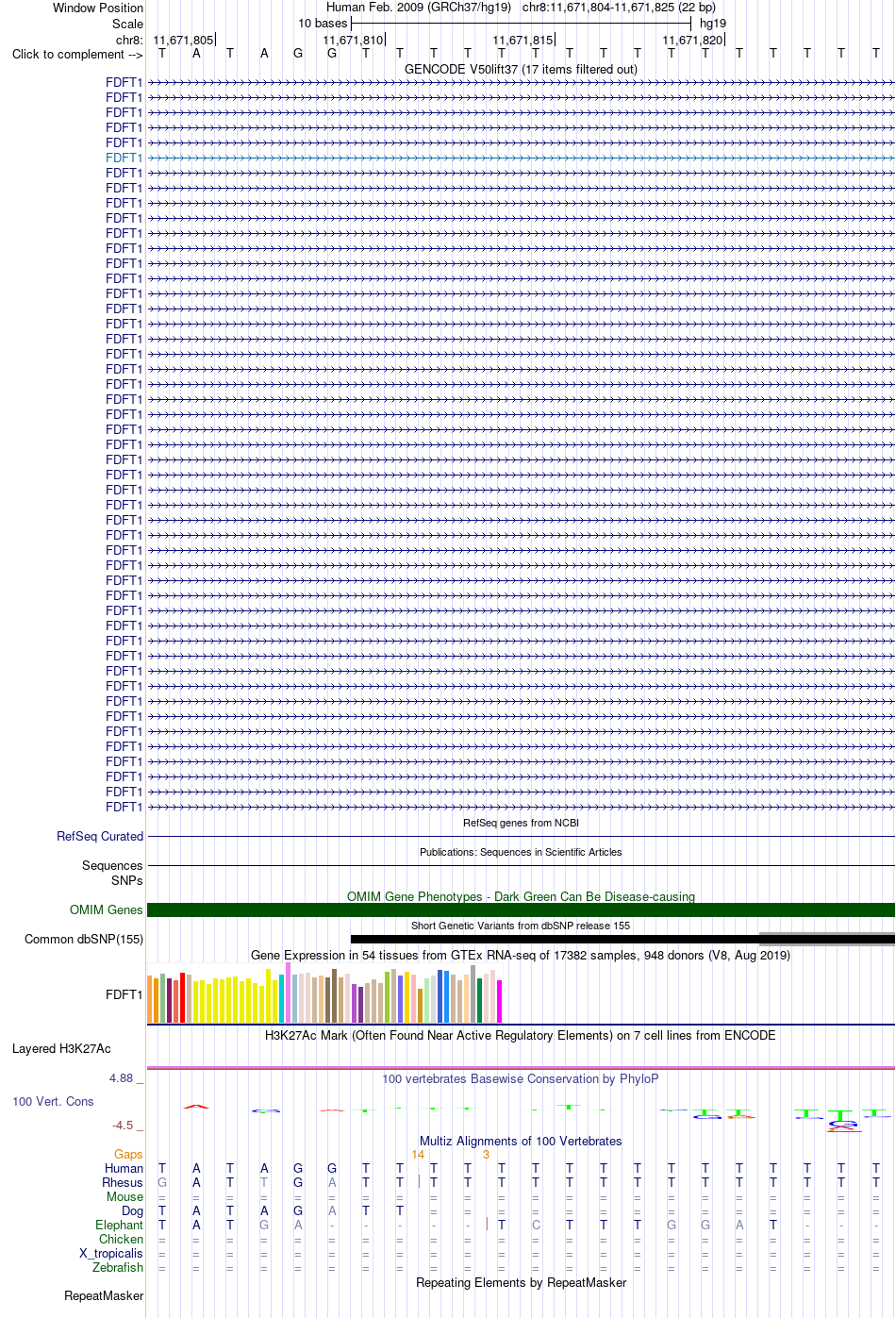Image resolution: width=896 pixels, height=1318 pixels.
Task: Click the light-blue highlighted FDFT1 transcript label
Action: coord(124,158)
